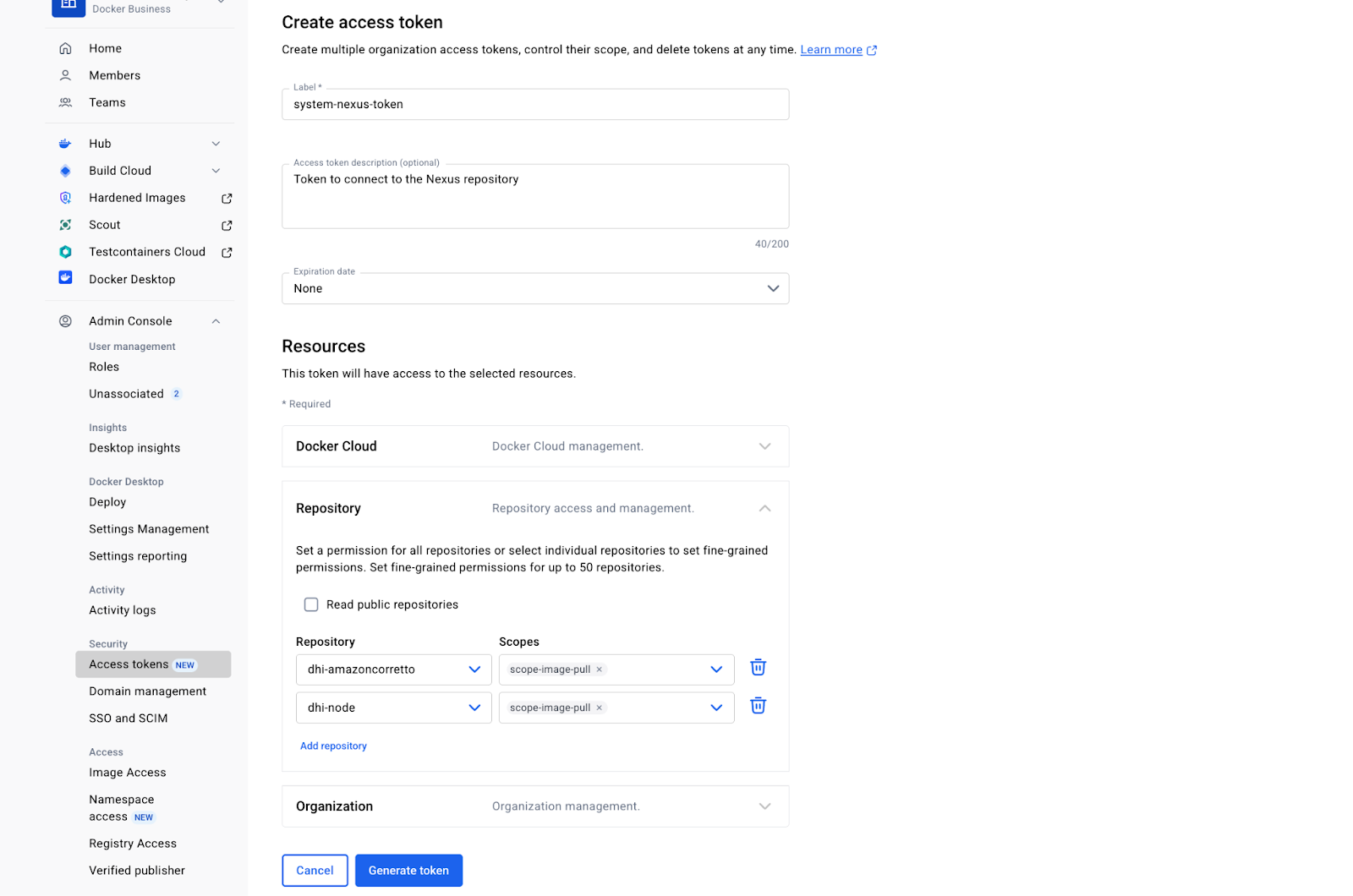Click the Docker Business organization icon
This screenshot has width=1353, height=896.
(68, 6)
